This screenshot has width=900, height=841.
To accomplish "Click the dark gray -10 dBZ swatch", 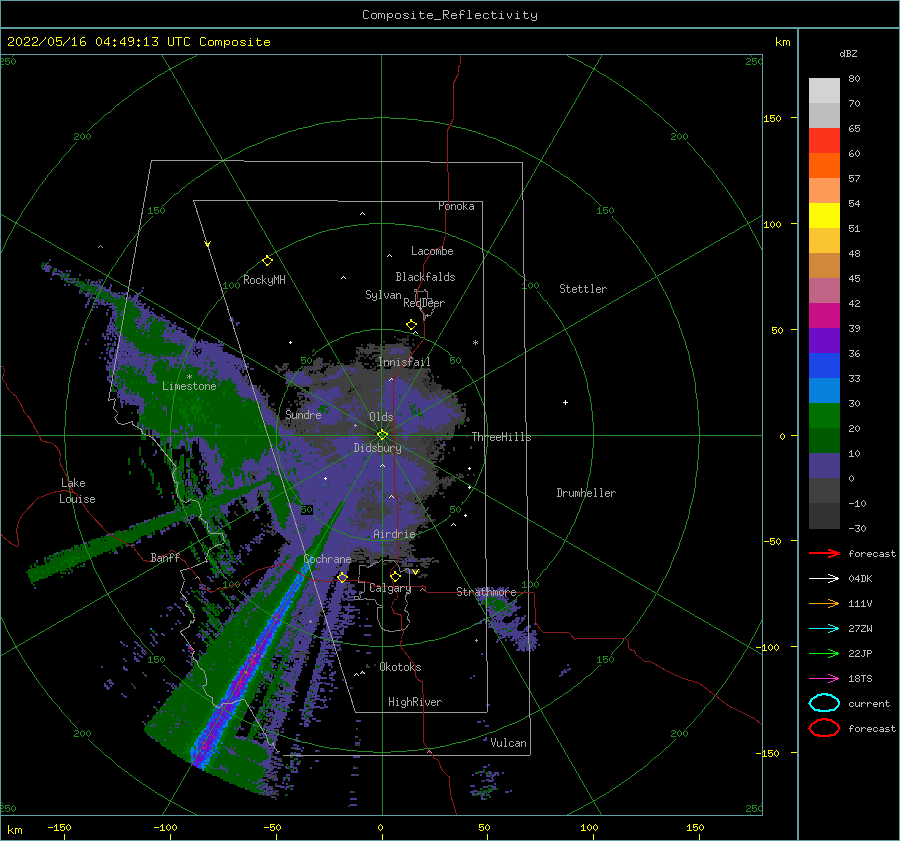I will pos(824,516).
